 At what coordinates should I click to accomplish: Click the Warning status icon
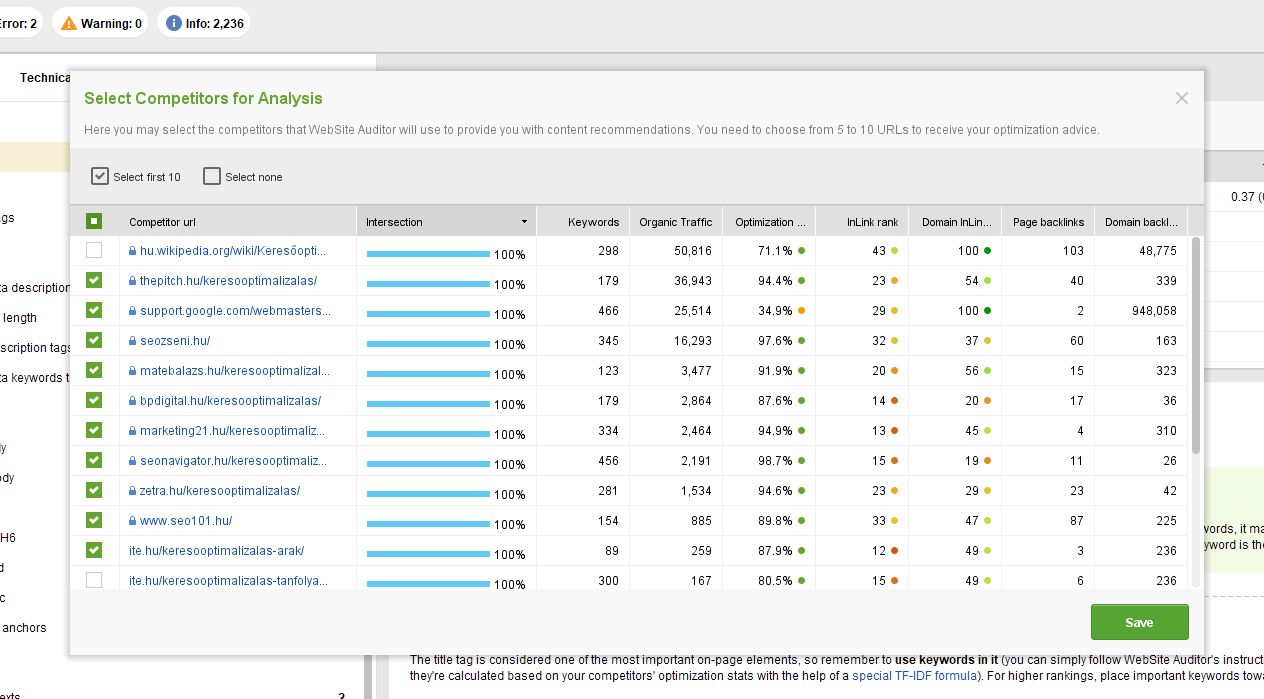pos(69,23)
